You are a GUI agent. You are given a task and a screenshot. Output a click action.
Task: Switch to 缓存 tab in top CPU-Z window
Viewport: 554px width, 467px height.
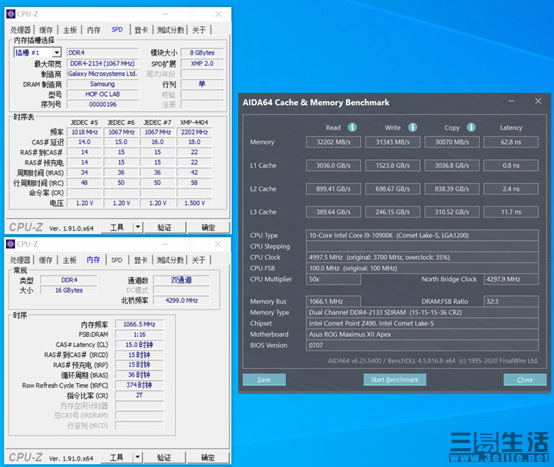point(46,30)
